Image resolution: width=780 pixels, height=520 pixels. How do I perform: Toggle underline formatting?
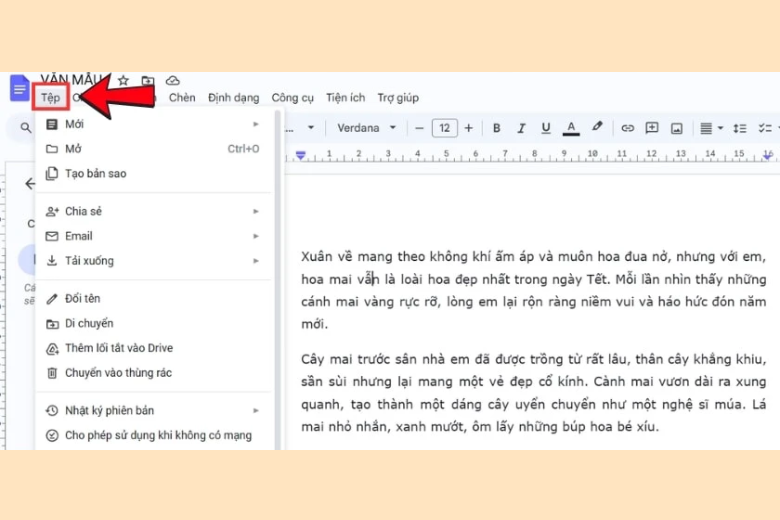pos(546,128)
